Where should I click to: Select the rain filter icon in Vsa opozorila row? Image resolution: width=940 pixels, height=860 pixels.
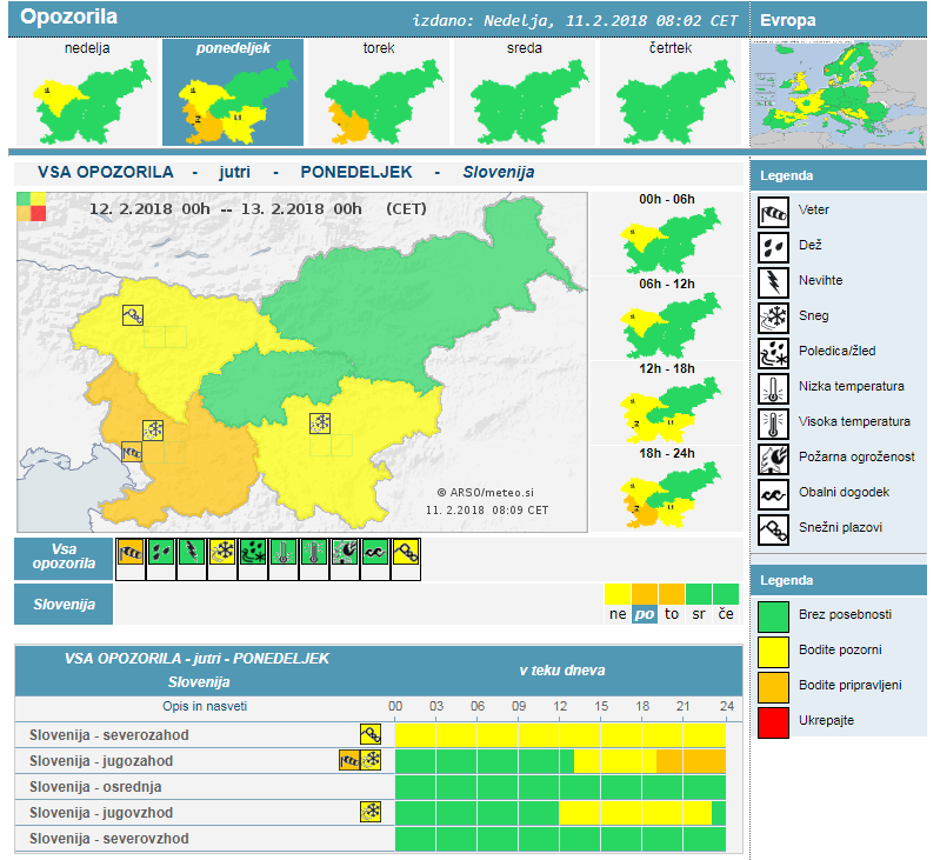161,553
